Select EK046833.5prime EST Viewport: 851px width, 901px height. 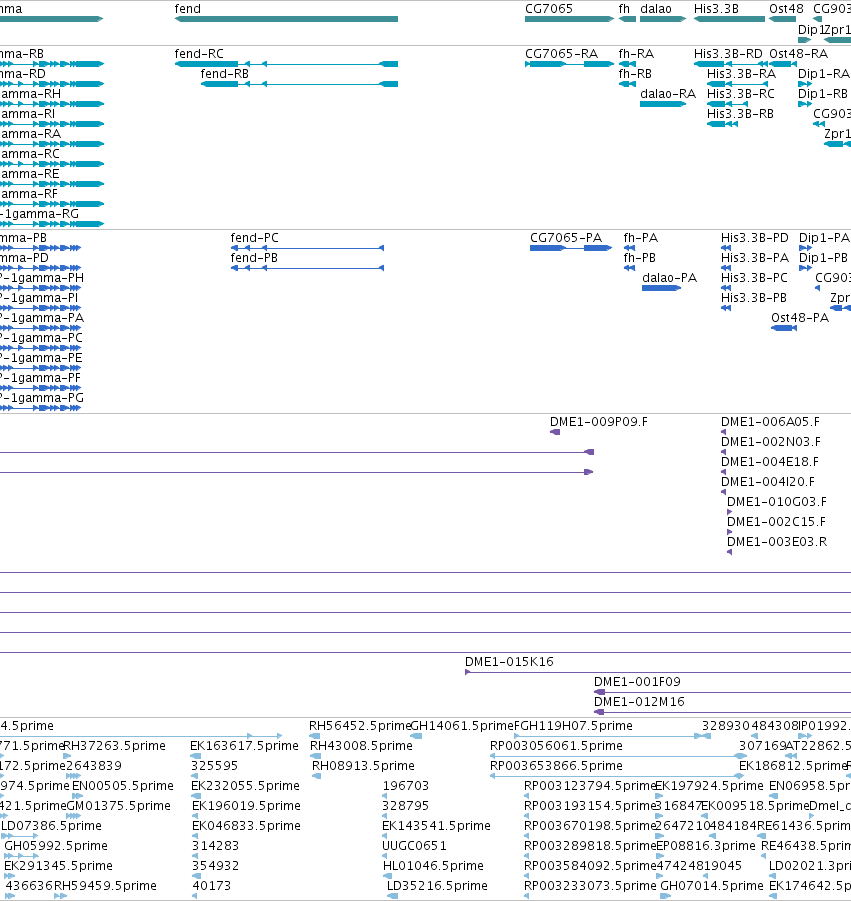(195, 836)
